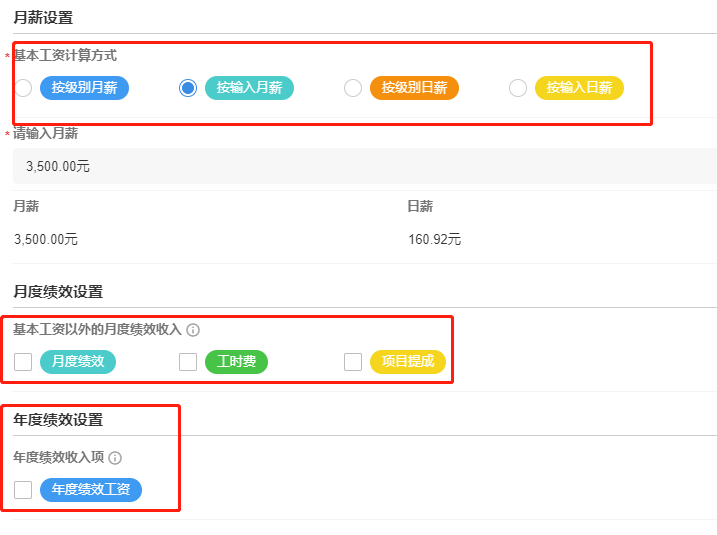
Task: Click info icon beside 年度绩效收入项
Action: coord(115,458)
